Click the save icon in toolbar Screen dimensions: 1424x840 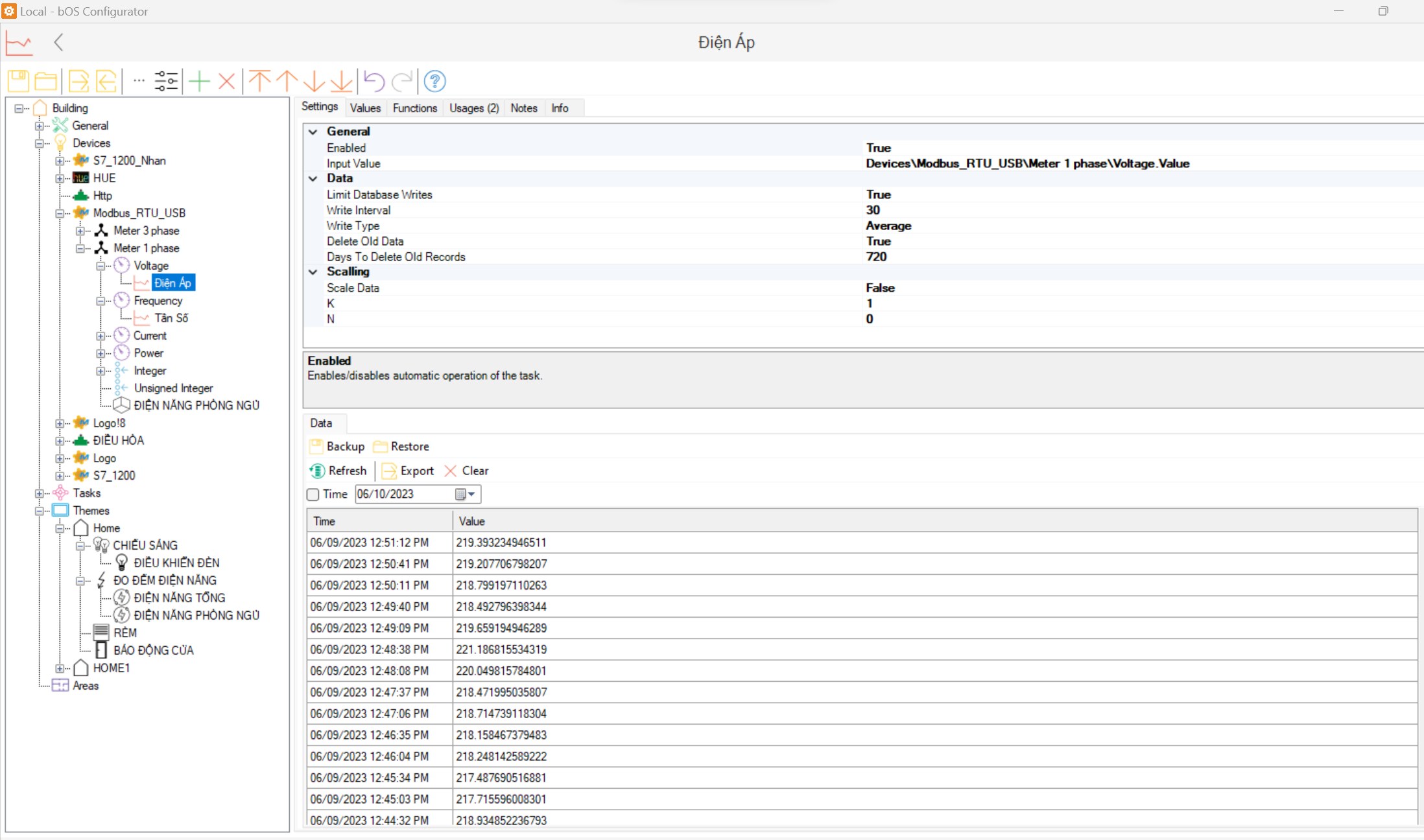[x=18, y=81]
